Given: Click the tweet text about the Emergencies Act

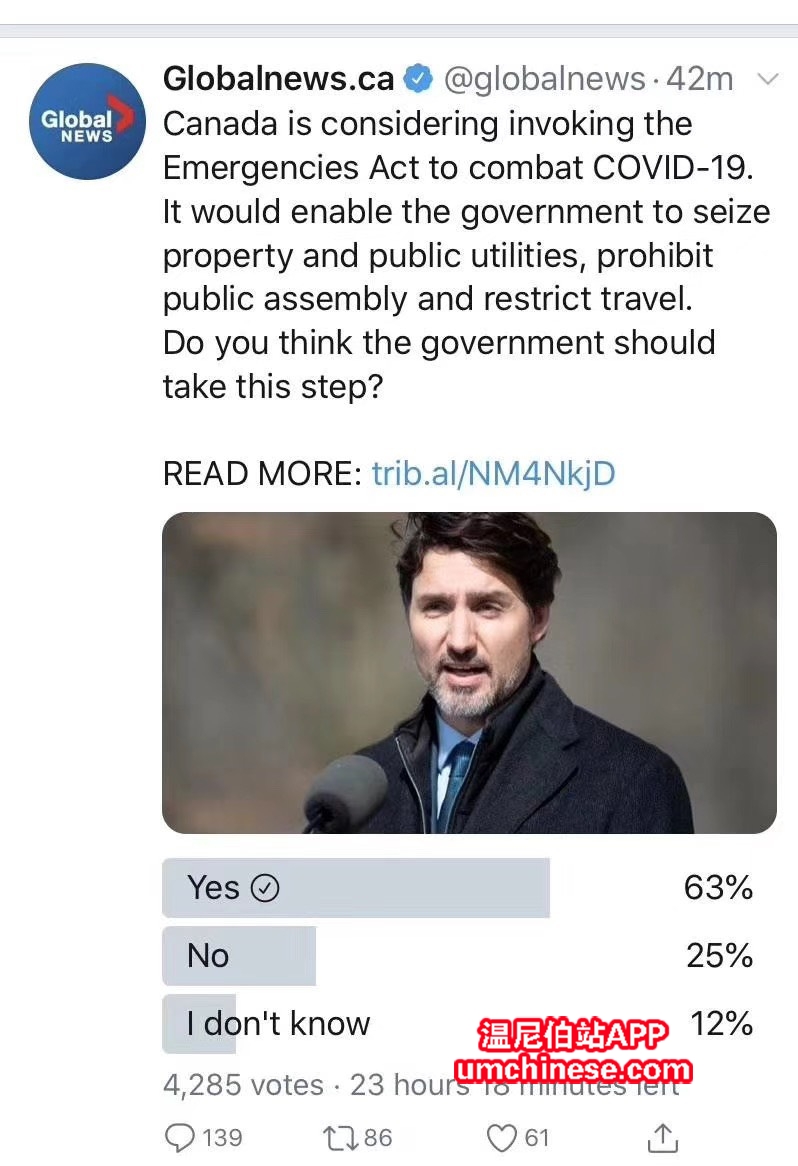Looking at the screenshot, I should click(466, 255).
